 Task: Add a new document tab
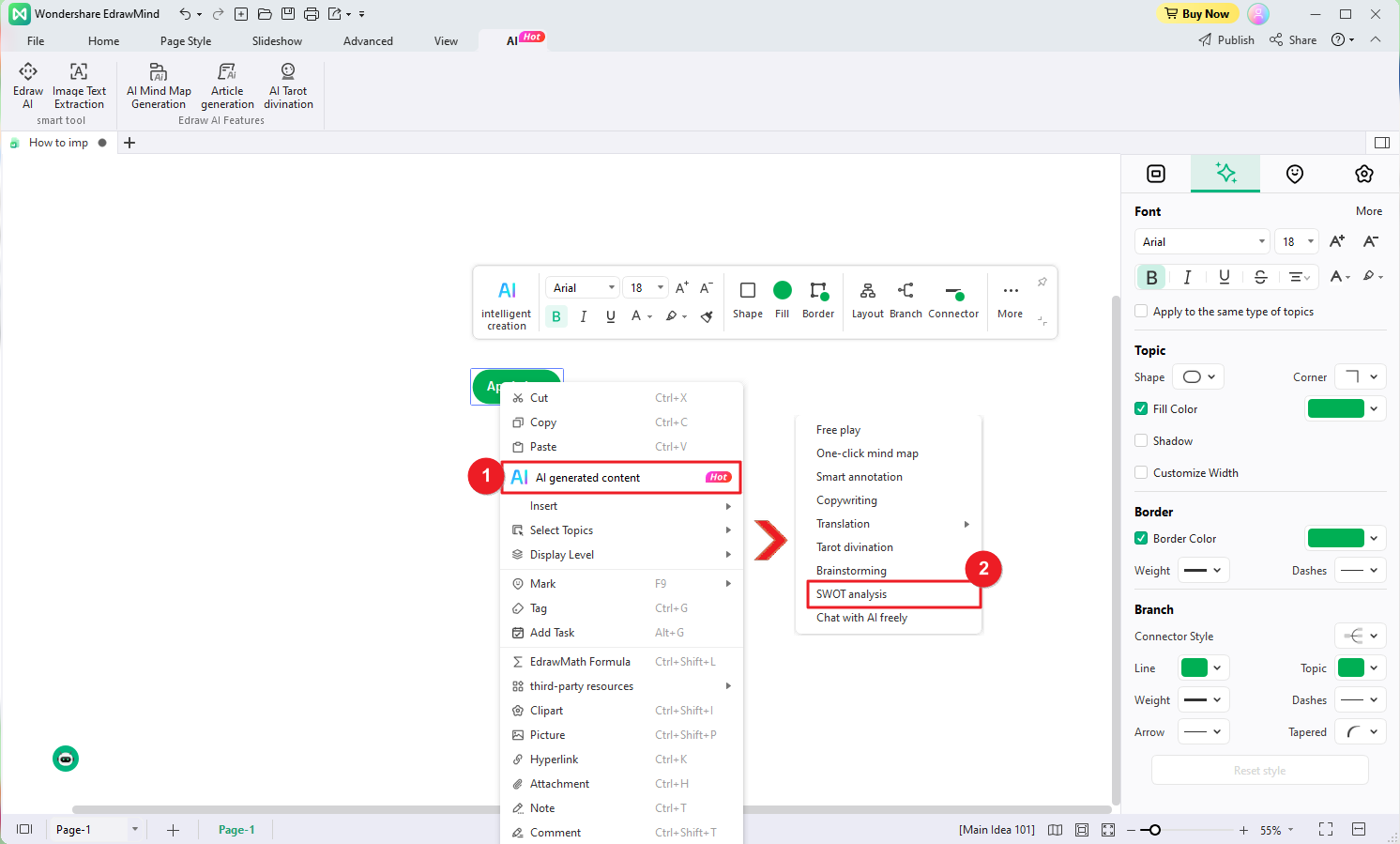(129, 143)
